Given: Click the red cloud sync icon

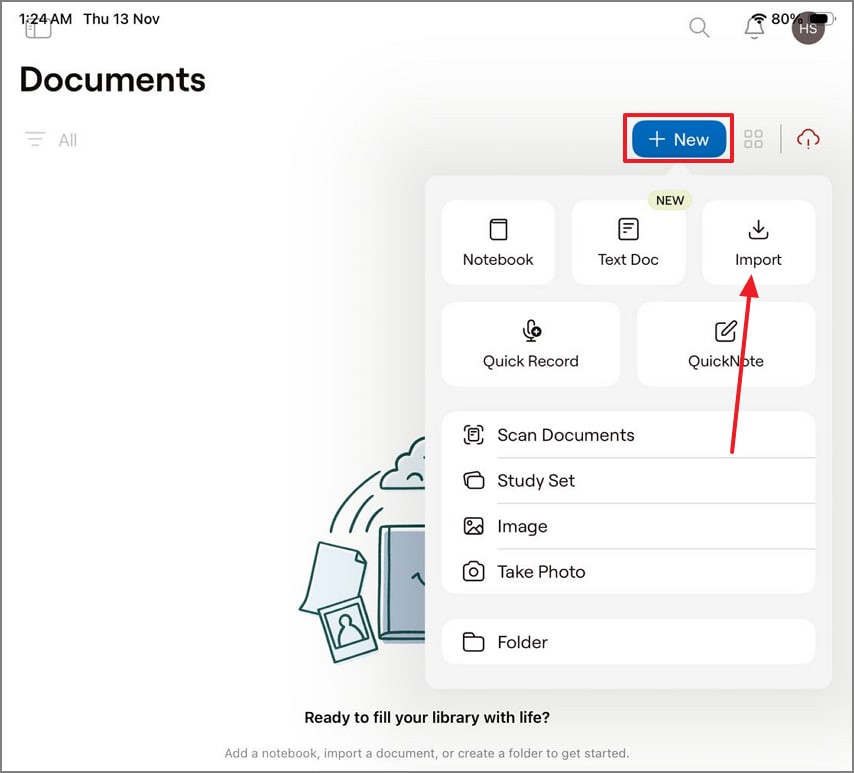Looking at the screenshot, I should click(x=808, y=139).
